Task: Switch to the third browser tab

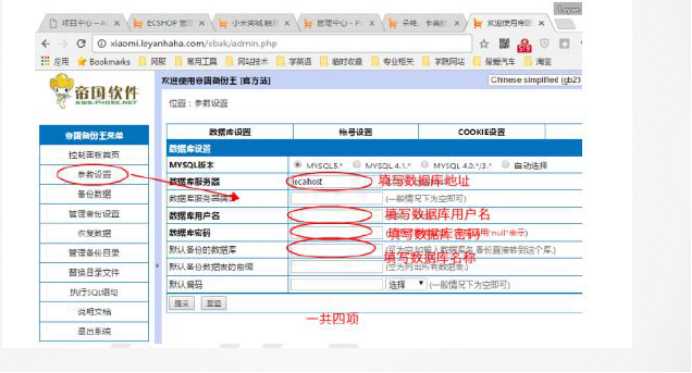Action: click(254, 23)
